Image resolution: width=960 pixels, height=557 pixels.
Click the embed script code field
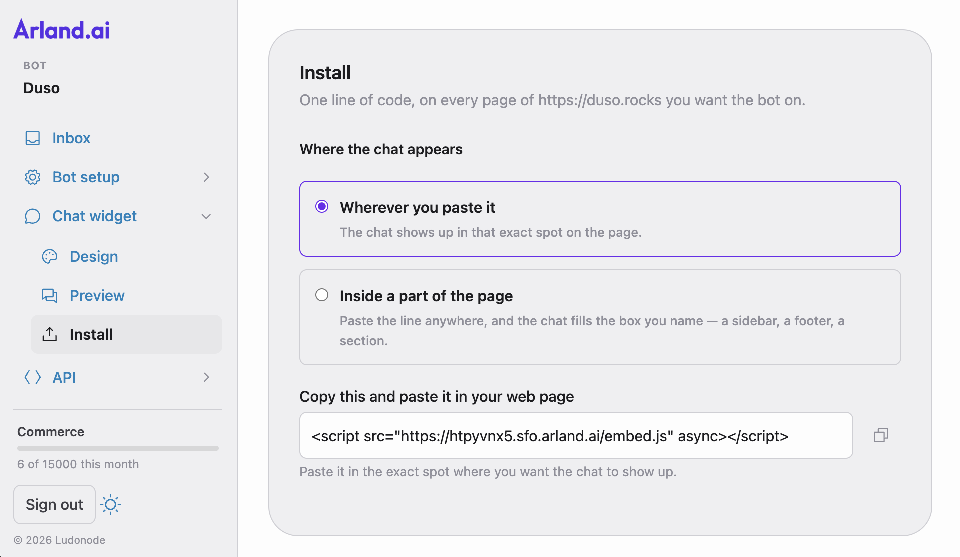576,435
